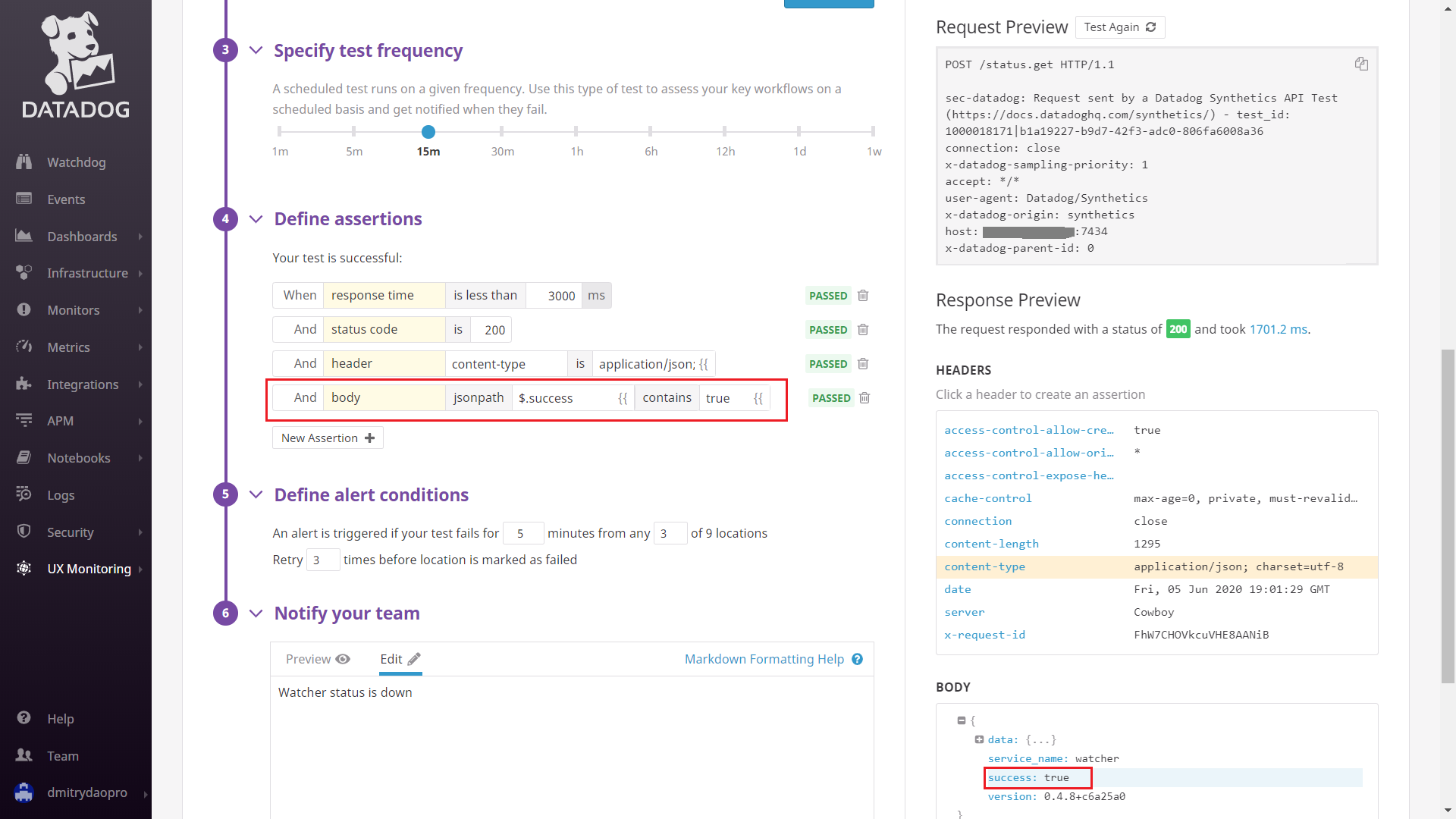This screenshot has height=819, width=1456.
Task: Add a New Assertion
Action: click(x=328, y=438)
